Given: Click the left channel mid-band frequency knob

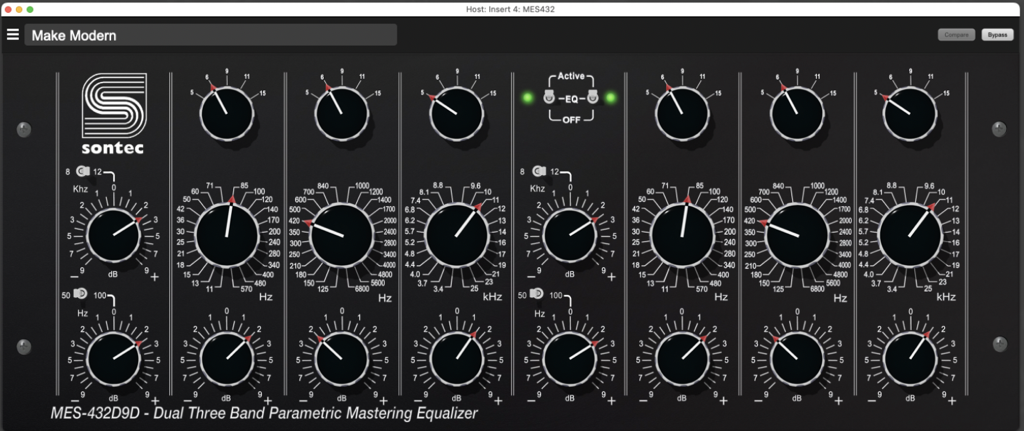Looking at the screenshot, I should point(341,236).
